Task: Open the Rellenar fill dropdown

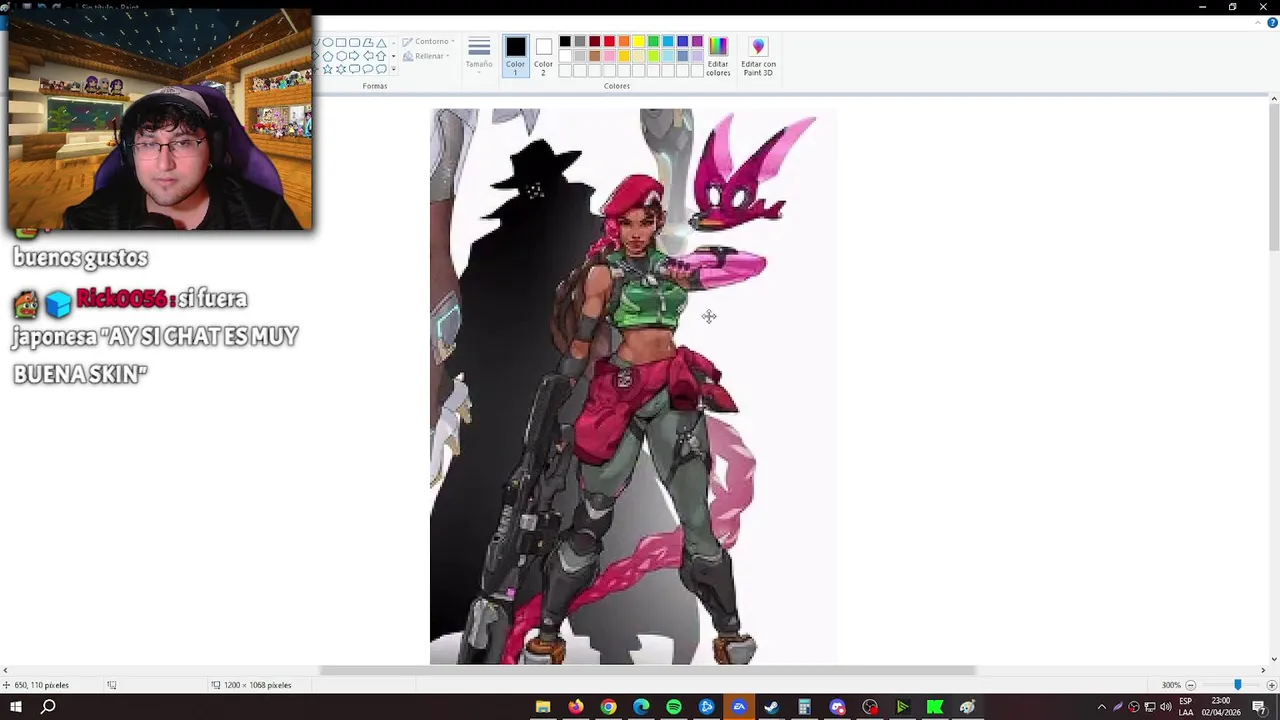Action: (x=425, y=56)
